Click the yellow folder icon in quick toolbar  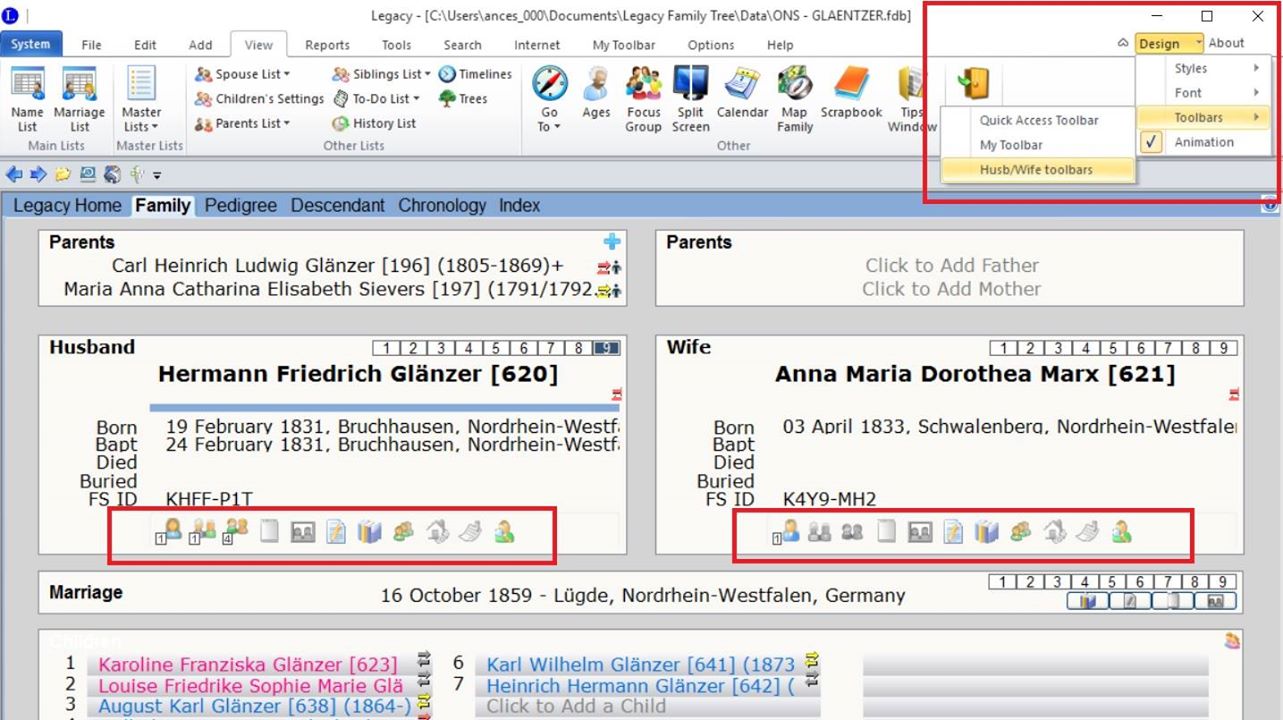point(62,175)
